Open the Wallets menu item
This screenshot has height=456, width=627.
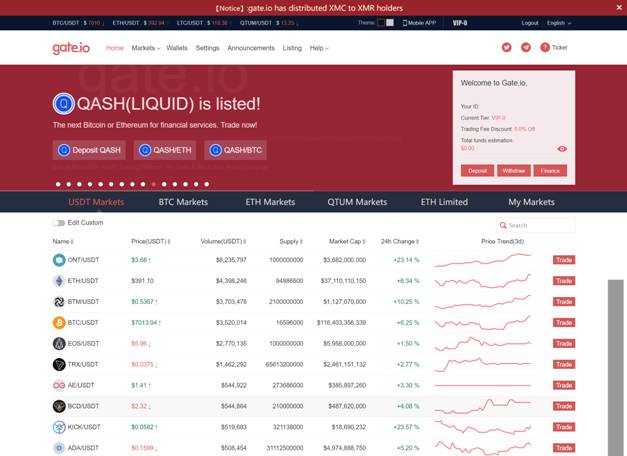coord(177,48)
